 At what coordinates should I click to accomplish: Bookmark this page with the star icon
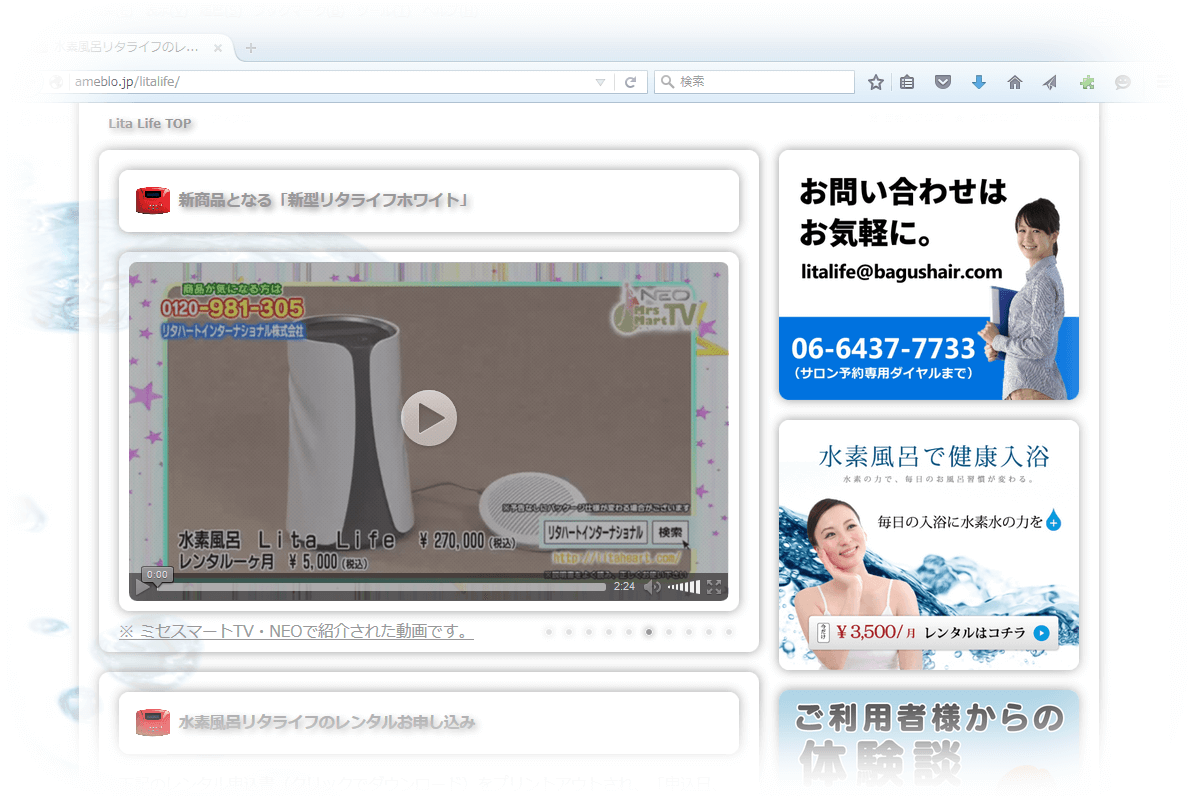[876, 82]
